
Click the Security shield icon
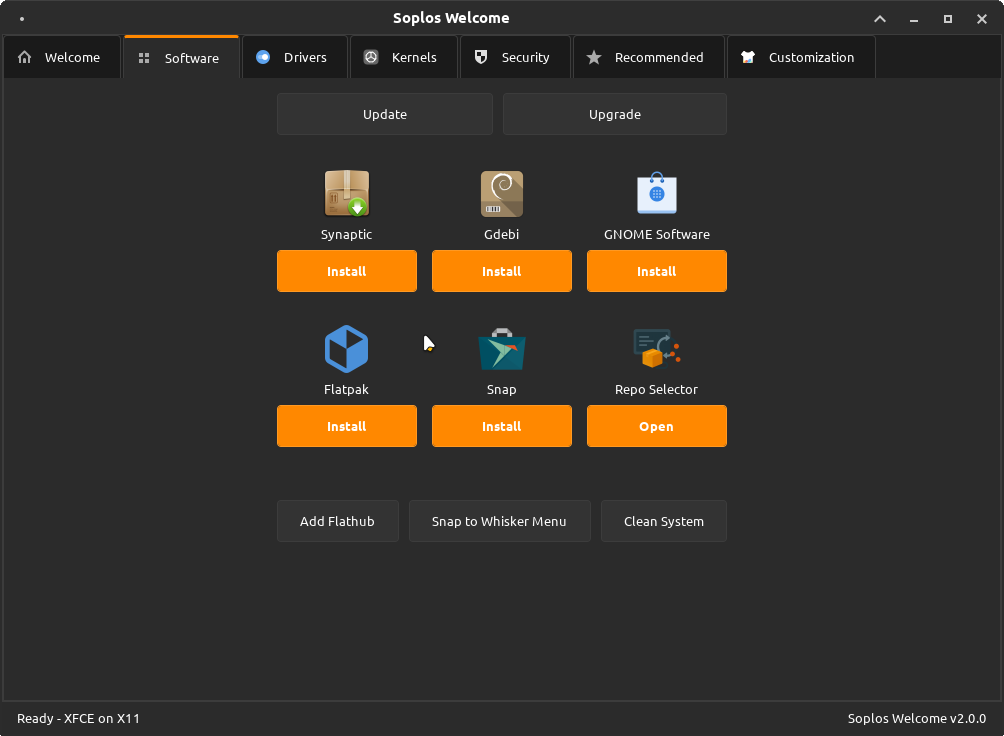(x=481, y=57)
